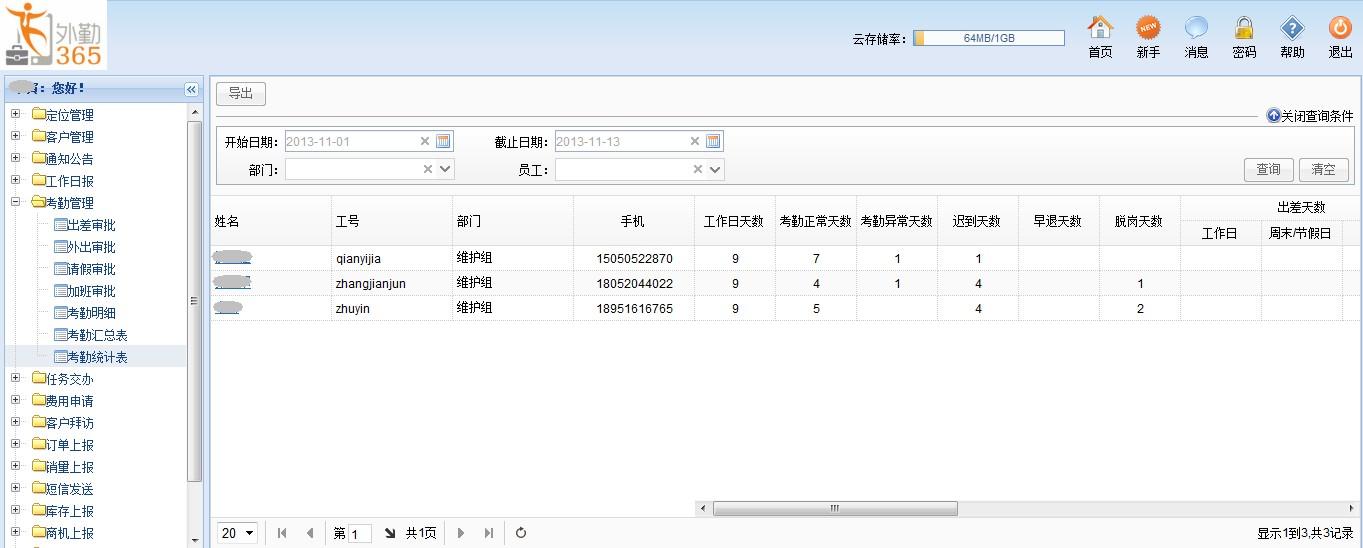Select 考勤统计表 in the sidebar

click(x=97, y=357)
